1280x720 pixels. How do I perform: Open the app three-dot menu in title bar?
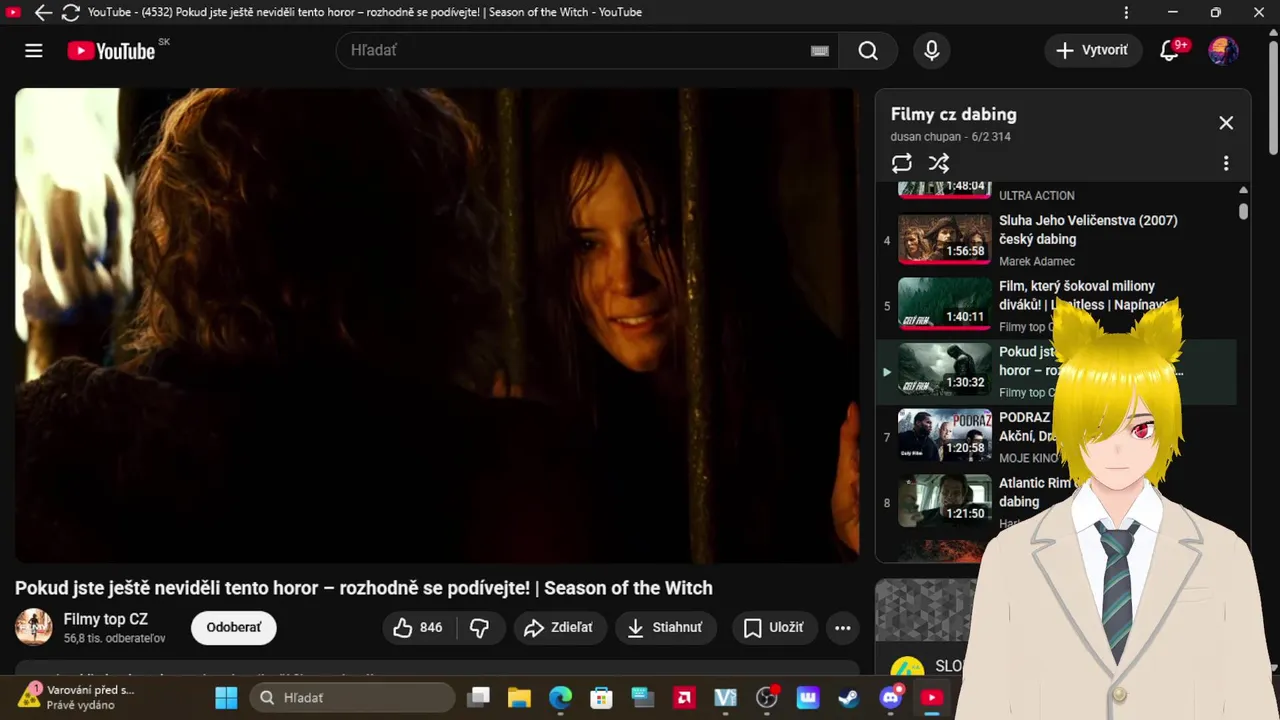coord(1126,13)
